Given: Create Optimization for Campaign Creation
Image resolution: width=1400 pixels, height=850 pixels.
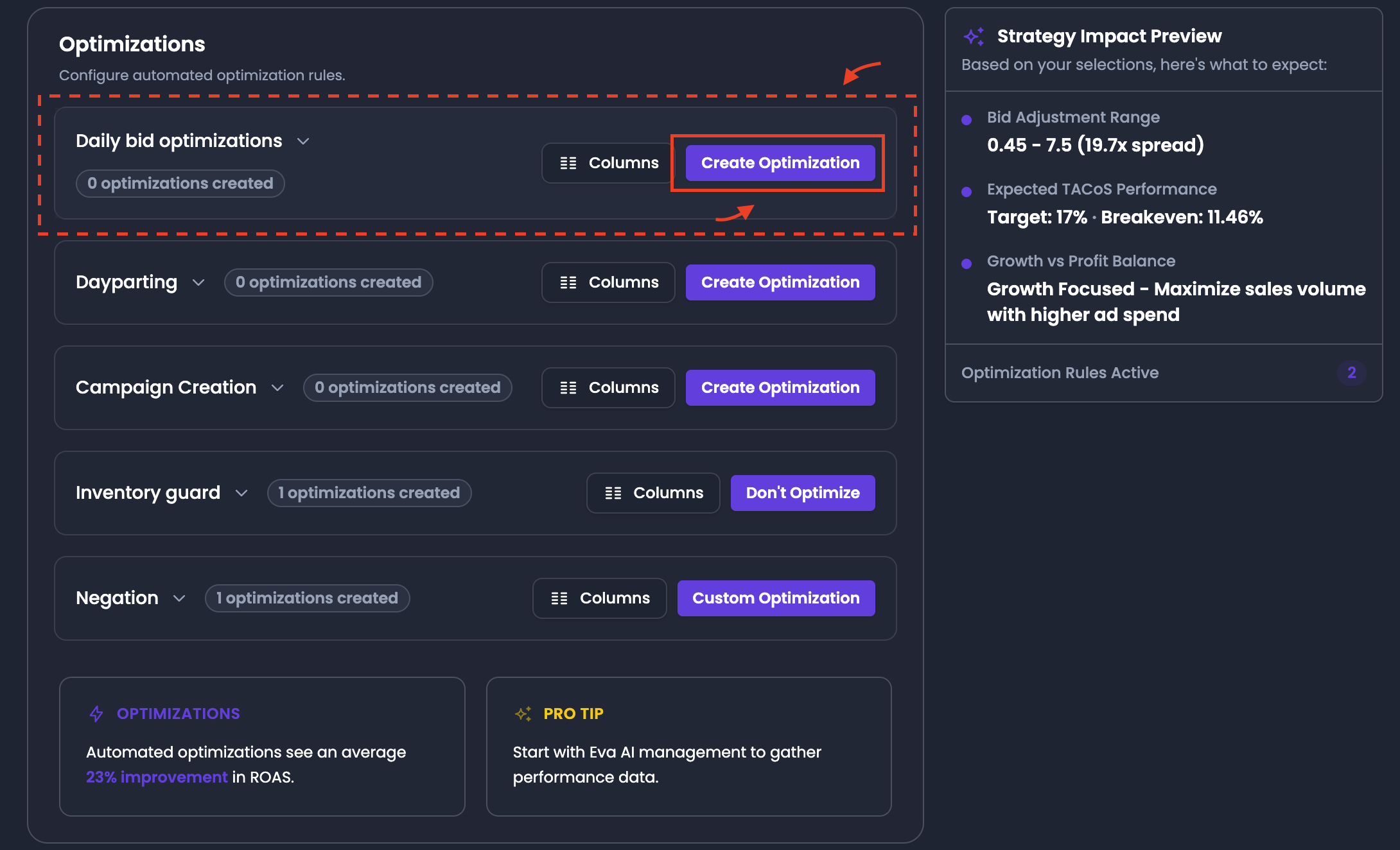Looking at the screenshot, I should [x=780, y=388].
